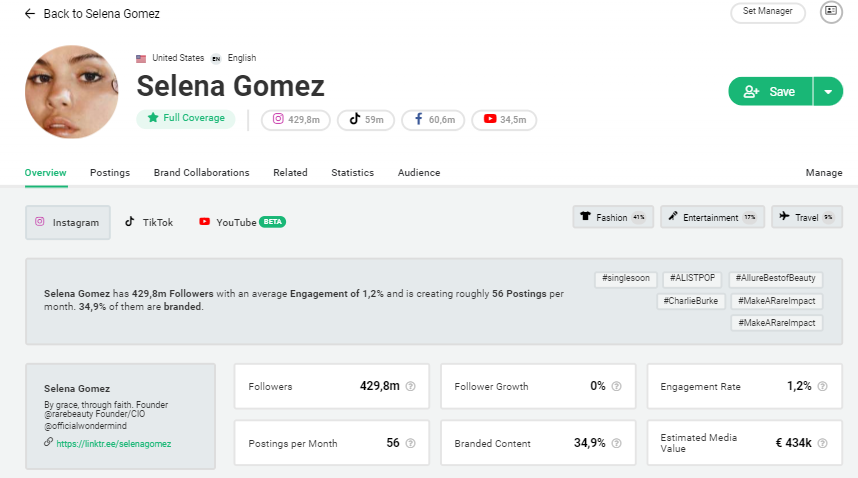Click the #ALISTPOP hashtag
Viewport: 858px width, 478px height.
click(x=692, y=278)
